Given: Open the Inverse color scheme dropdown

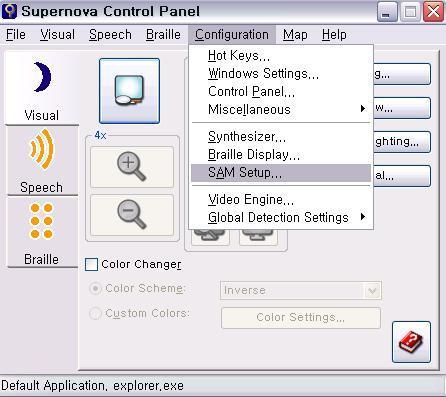Looking at the screenshot, I should (x=301, y=290).
